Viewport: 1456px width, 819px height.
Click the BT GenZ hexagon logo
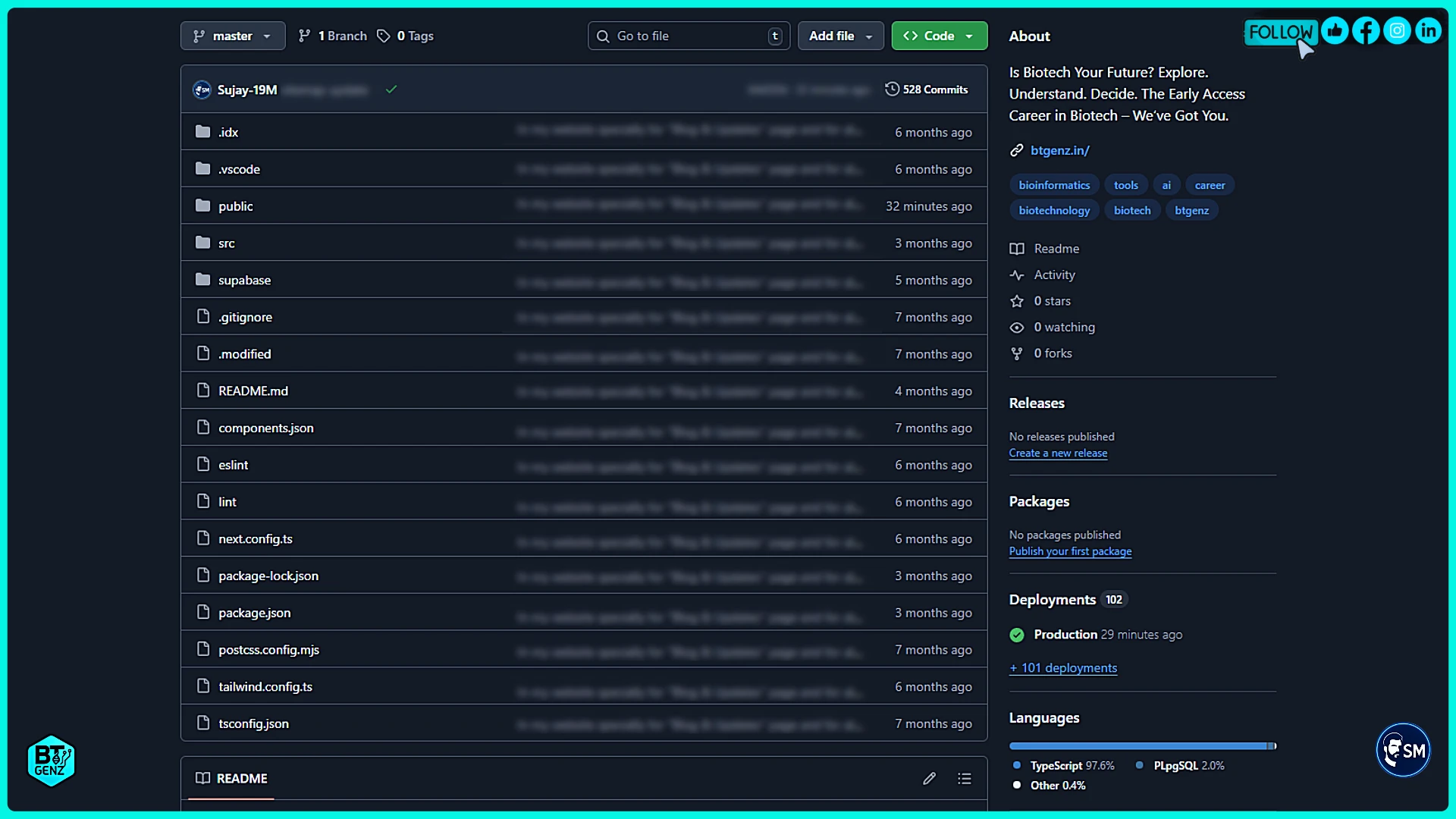point(51,760)
